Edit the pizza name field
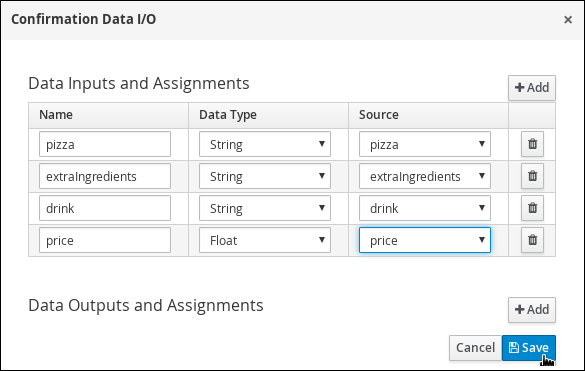This screenshot has width=585, height=371. click(105, 144)
